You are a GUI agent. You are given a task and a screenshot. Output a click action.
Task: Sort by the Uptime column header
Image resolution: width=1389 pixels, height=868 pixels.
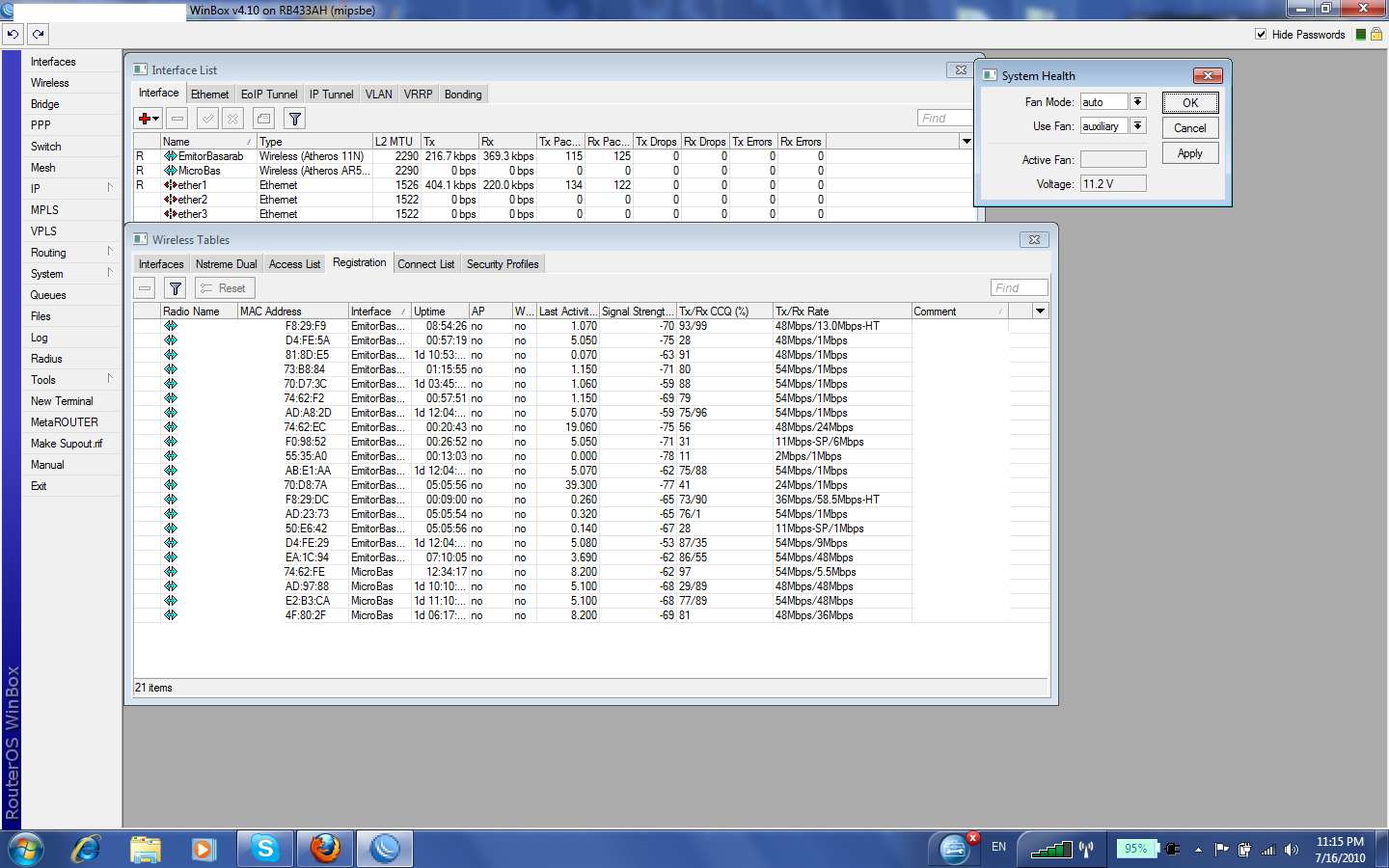[x=440, y=312]
